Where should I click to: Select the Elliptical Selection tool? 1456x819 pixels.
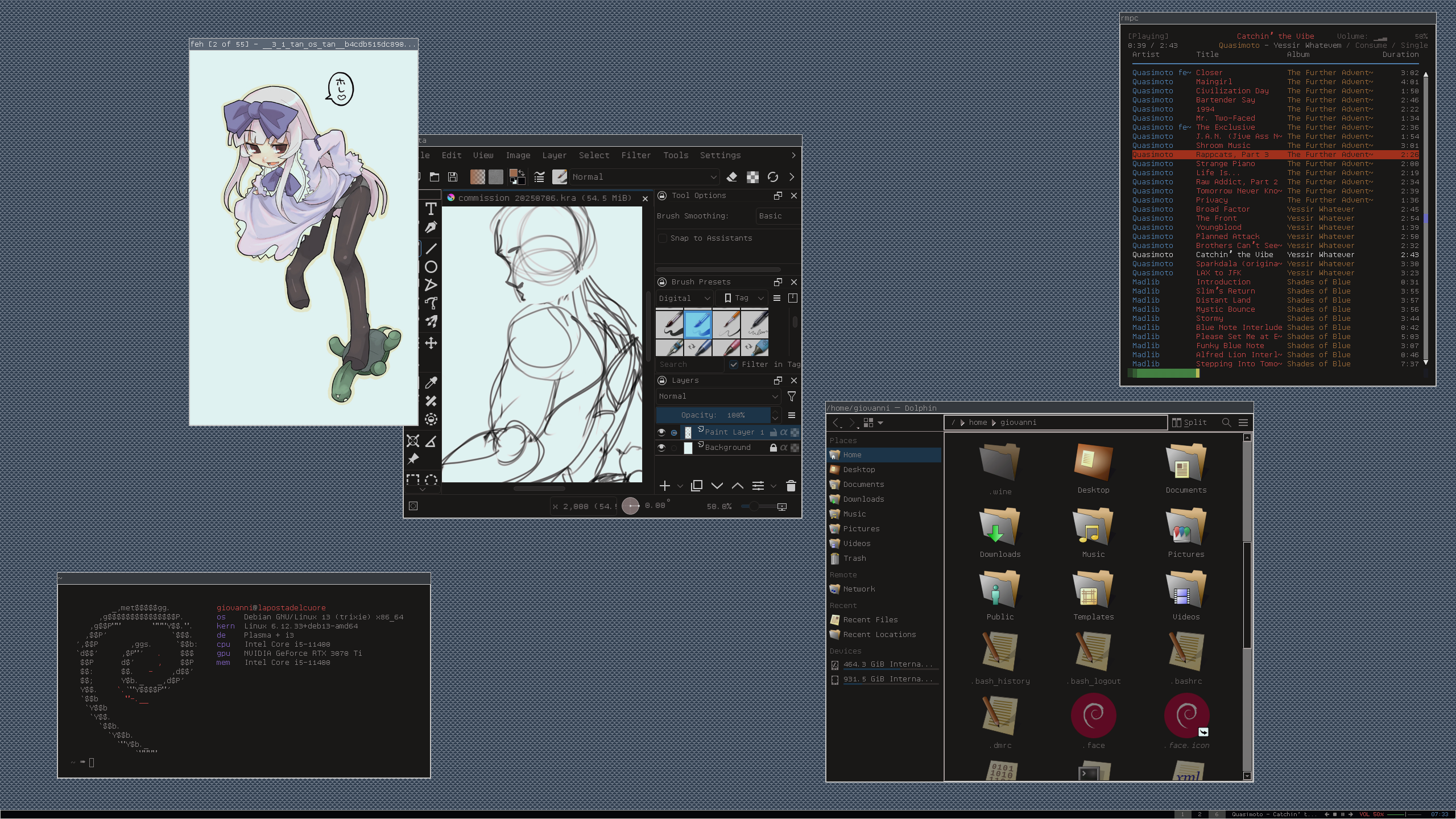(x=431, y=480)
